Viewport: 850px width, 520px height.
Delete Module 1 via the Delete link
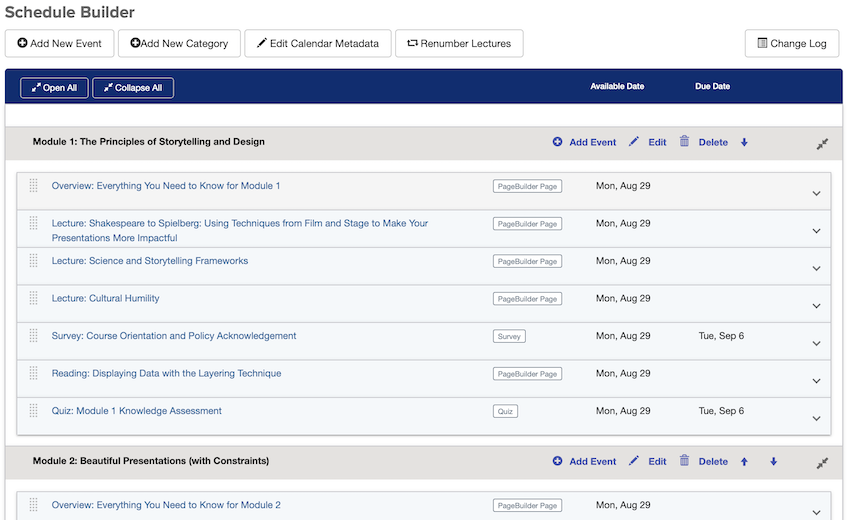pyautogui.click(x=713, y=142)
